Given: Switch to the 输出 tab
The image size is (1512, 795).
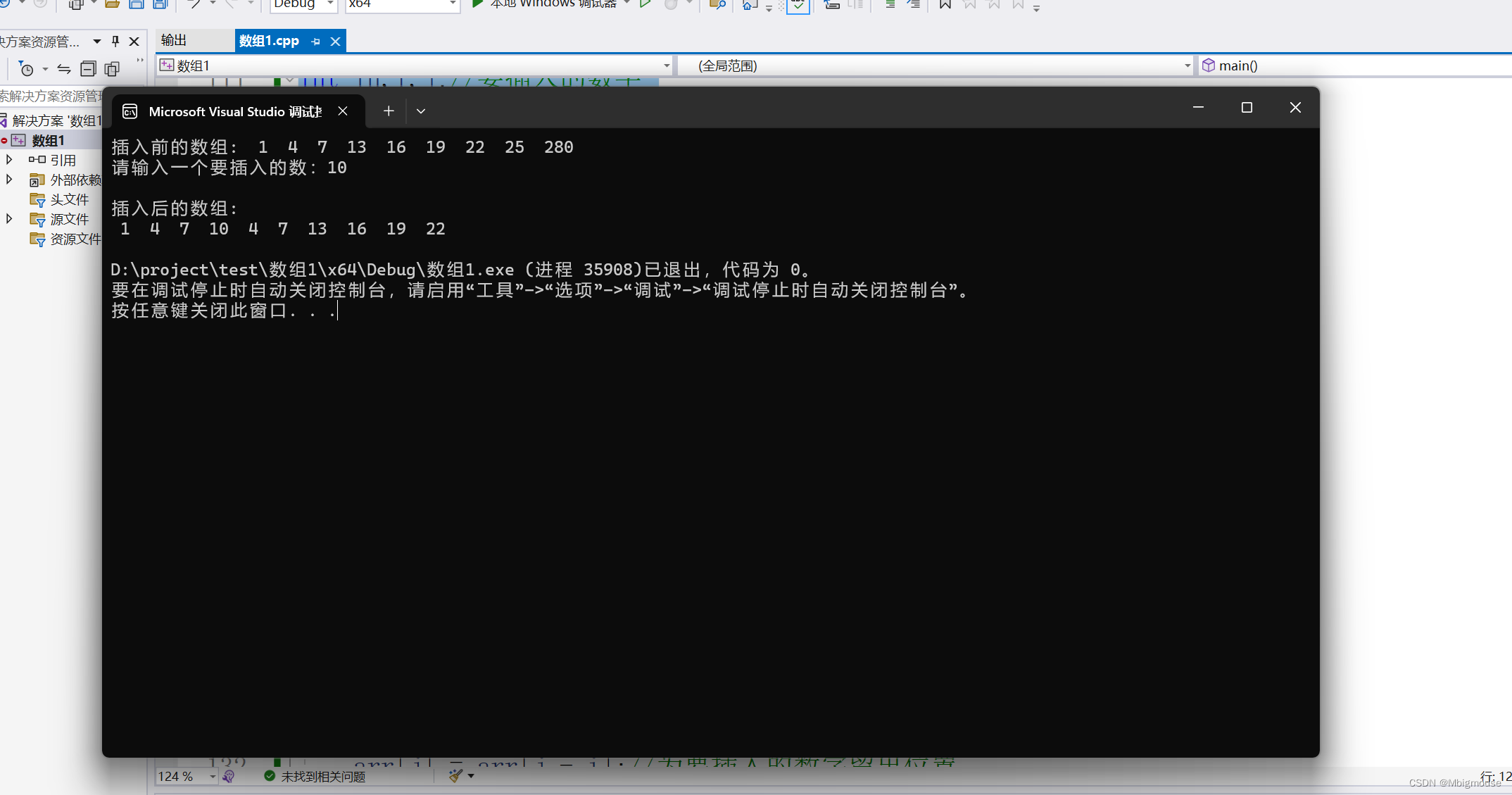Looking at the screenshot, I should pos(174,41).
